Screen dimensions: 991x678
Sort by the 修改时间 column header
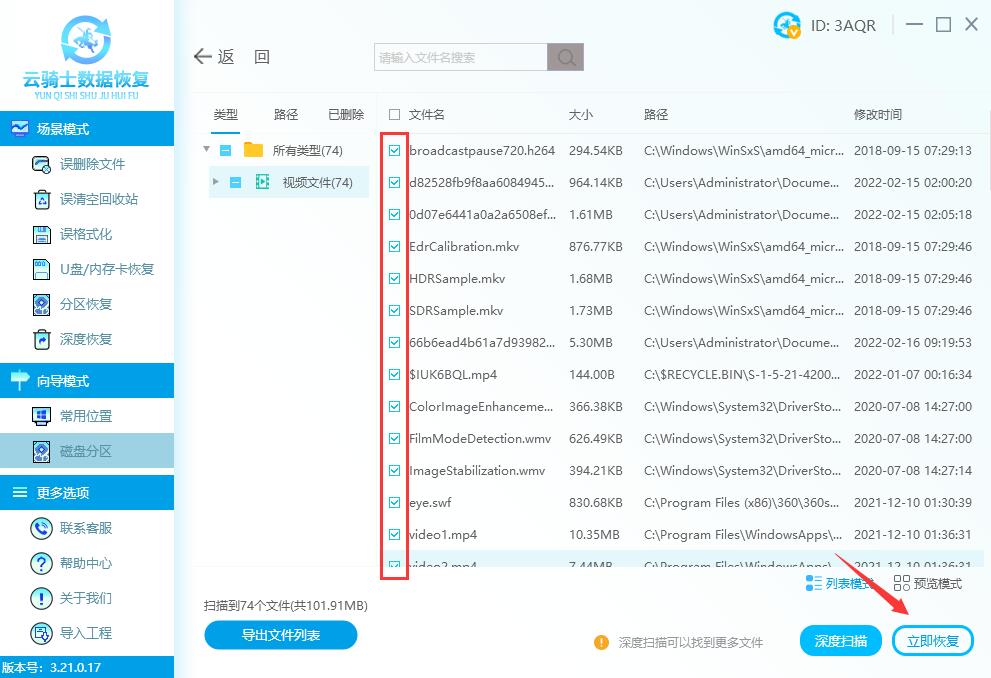[x=878, y=114]
